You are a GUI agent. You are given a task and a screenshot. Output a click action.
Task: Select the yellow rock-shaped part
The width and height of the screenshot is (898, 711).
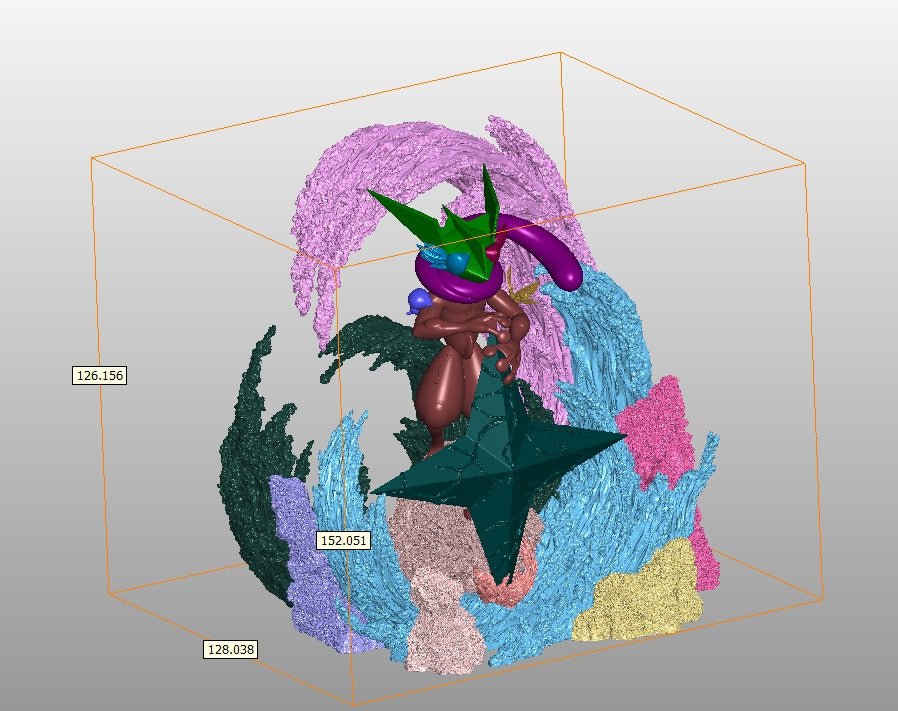640,595
